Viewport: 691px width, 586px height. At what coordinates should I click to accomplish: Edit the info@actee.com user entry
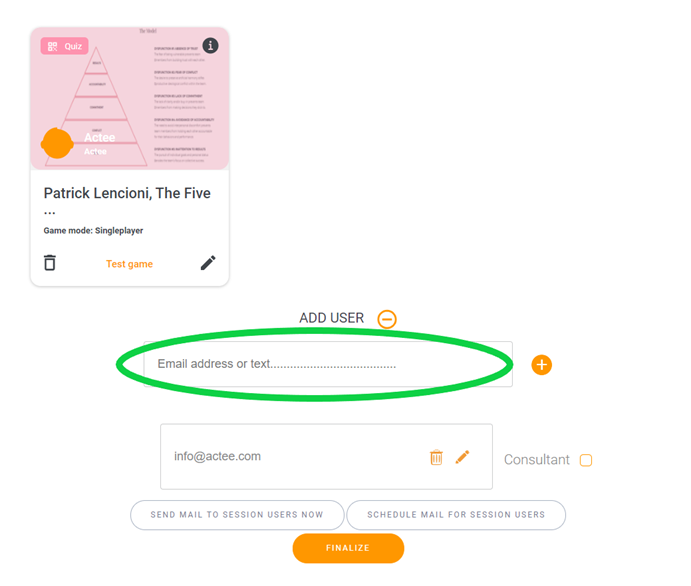[x=462, y=457]
